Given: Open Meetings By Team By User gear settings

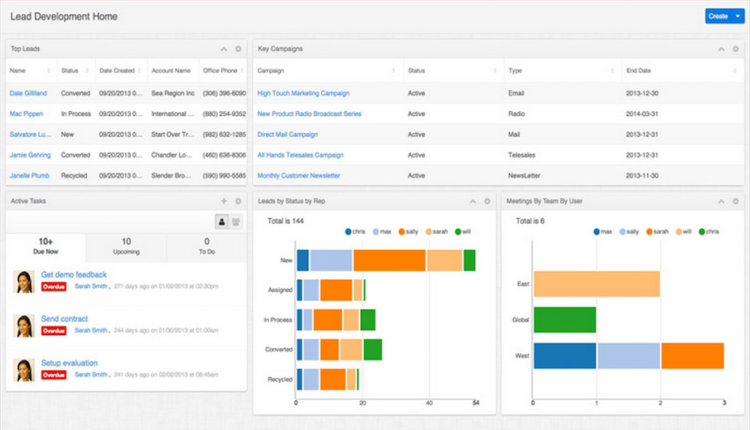Looking at the screenshot, I should pyautogui.click(x=735, y=201).
